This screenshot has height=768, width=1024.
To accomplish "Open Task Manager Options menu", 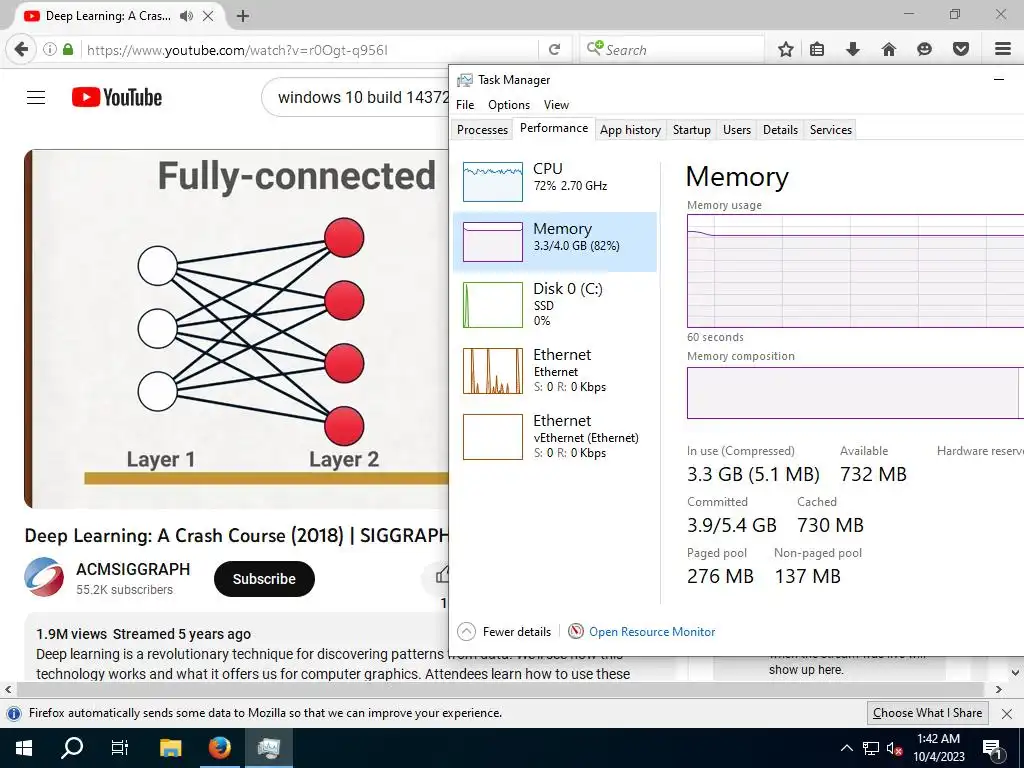I will tap(509, 104).
